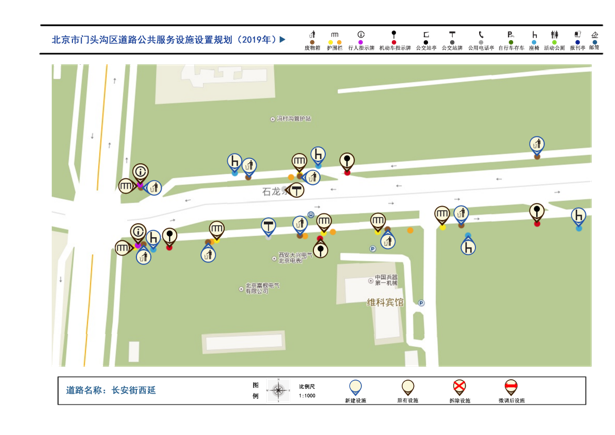Image resolution: width=615 pixels, height=435 pixels.
Task: Click the first legend icon at top
Action: [312, 35]
